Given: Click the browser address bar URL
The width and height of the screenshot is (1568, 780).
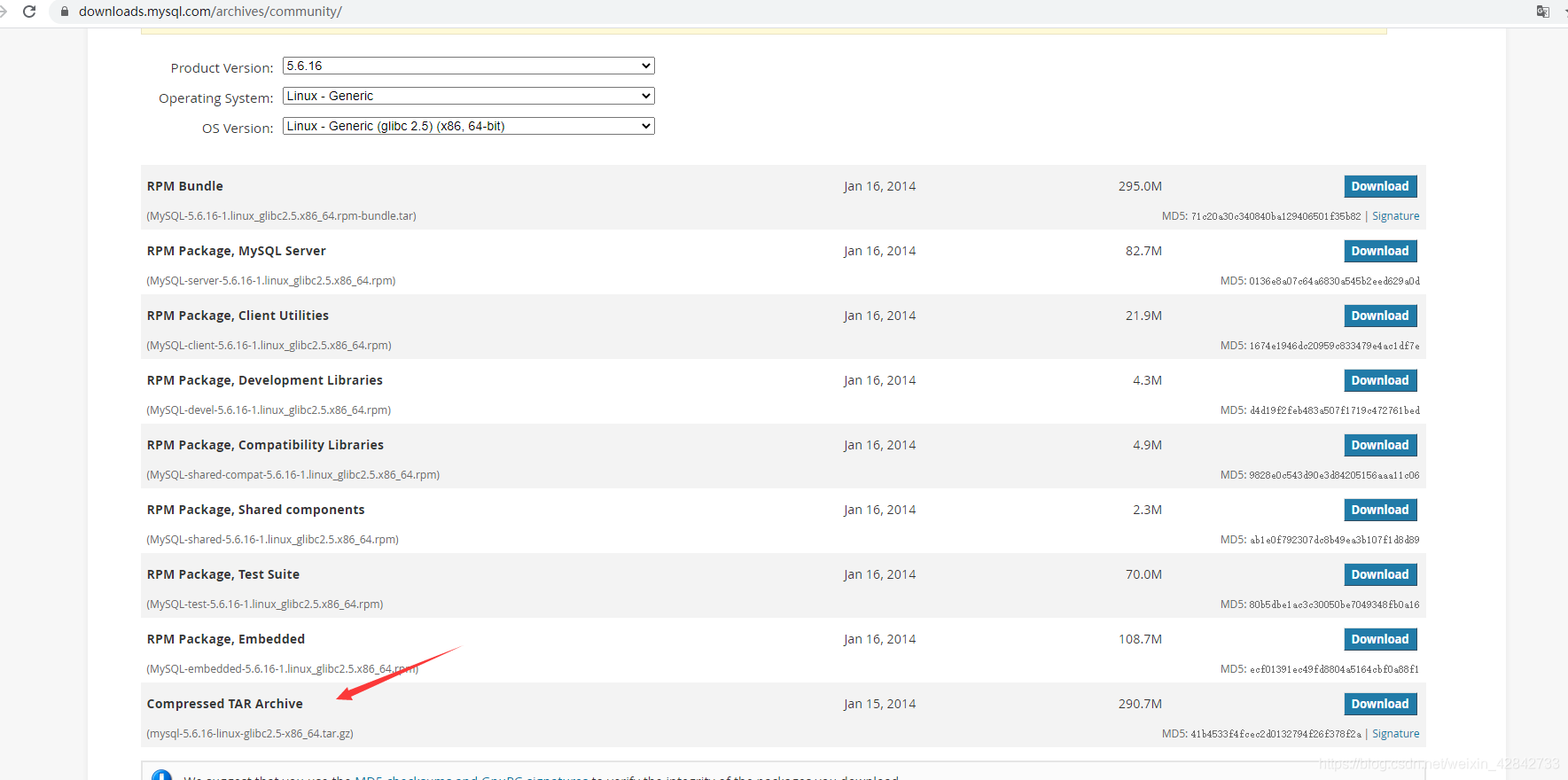Looking at the screenshot, I should [x=210, y=12].
